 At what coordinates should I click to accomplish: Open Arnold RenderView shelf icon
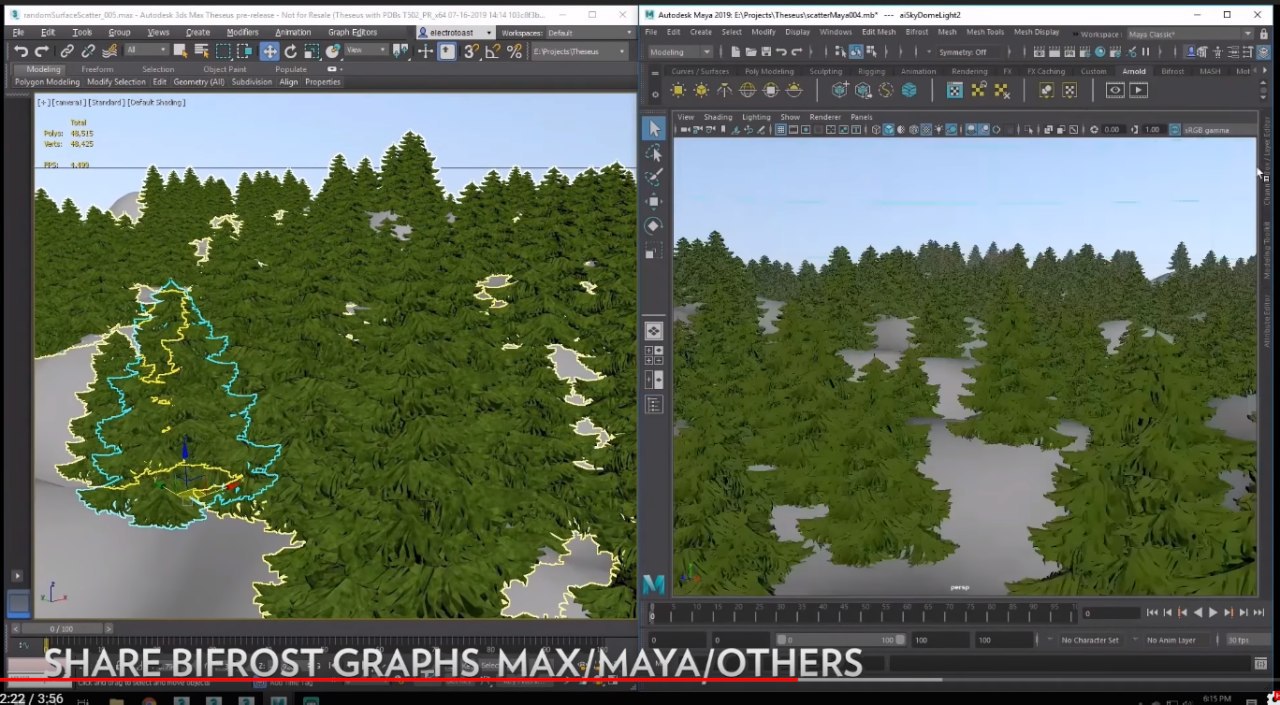click(x=1115, y=90)
